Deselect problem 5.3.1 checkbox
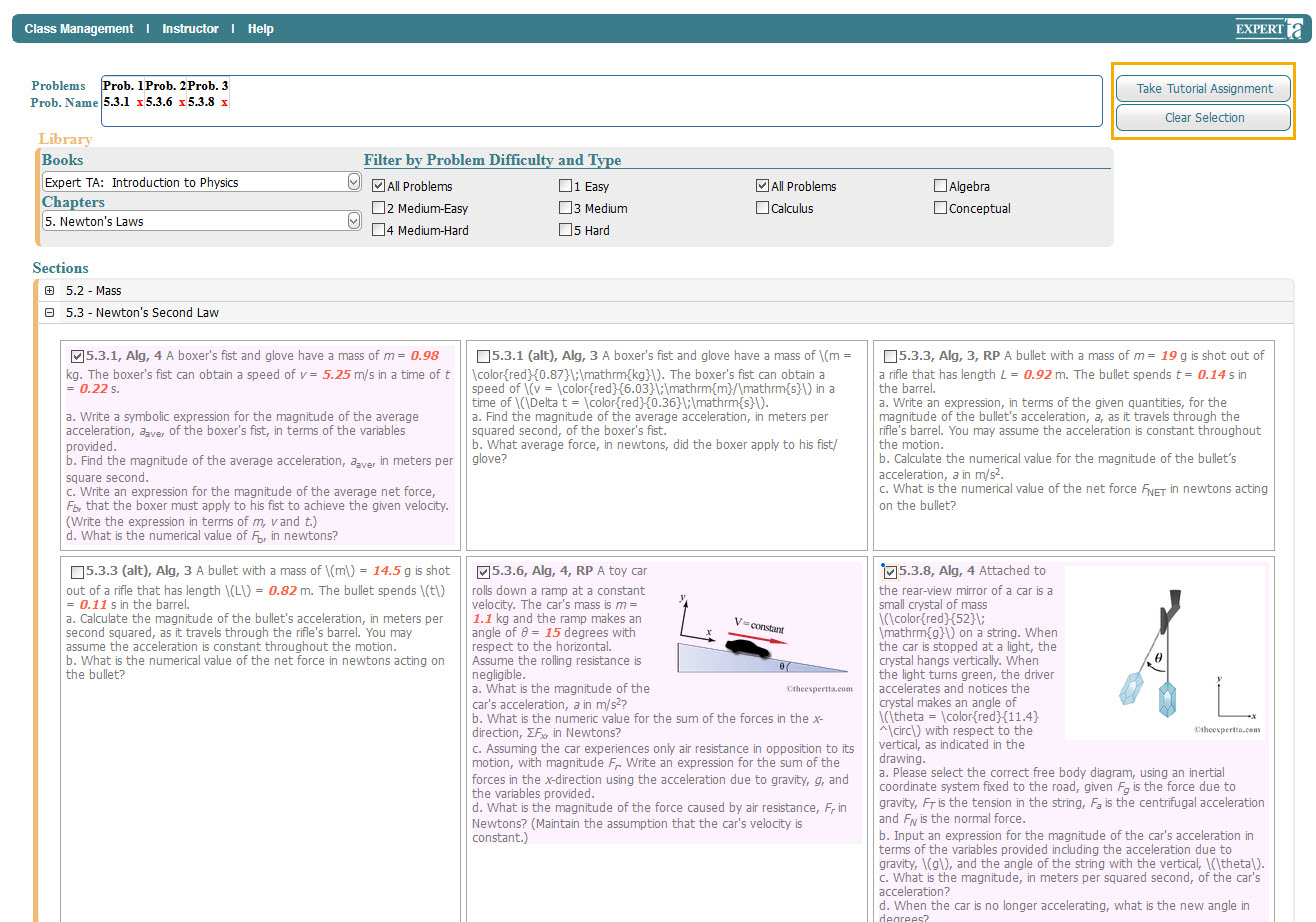1316x922 pixels. pyautogui.click(x=78, y=356)
